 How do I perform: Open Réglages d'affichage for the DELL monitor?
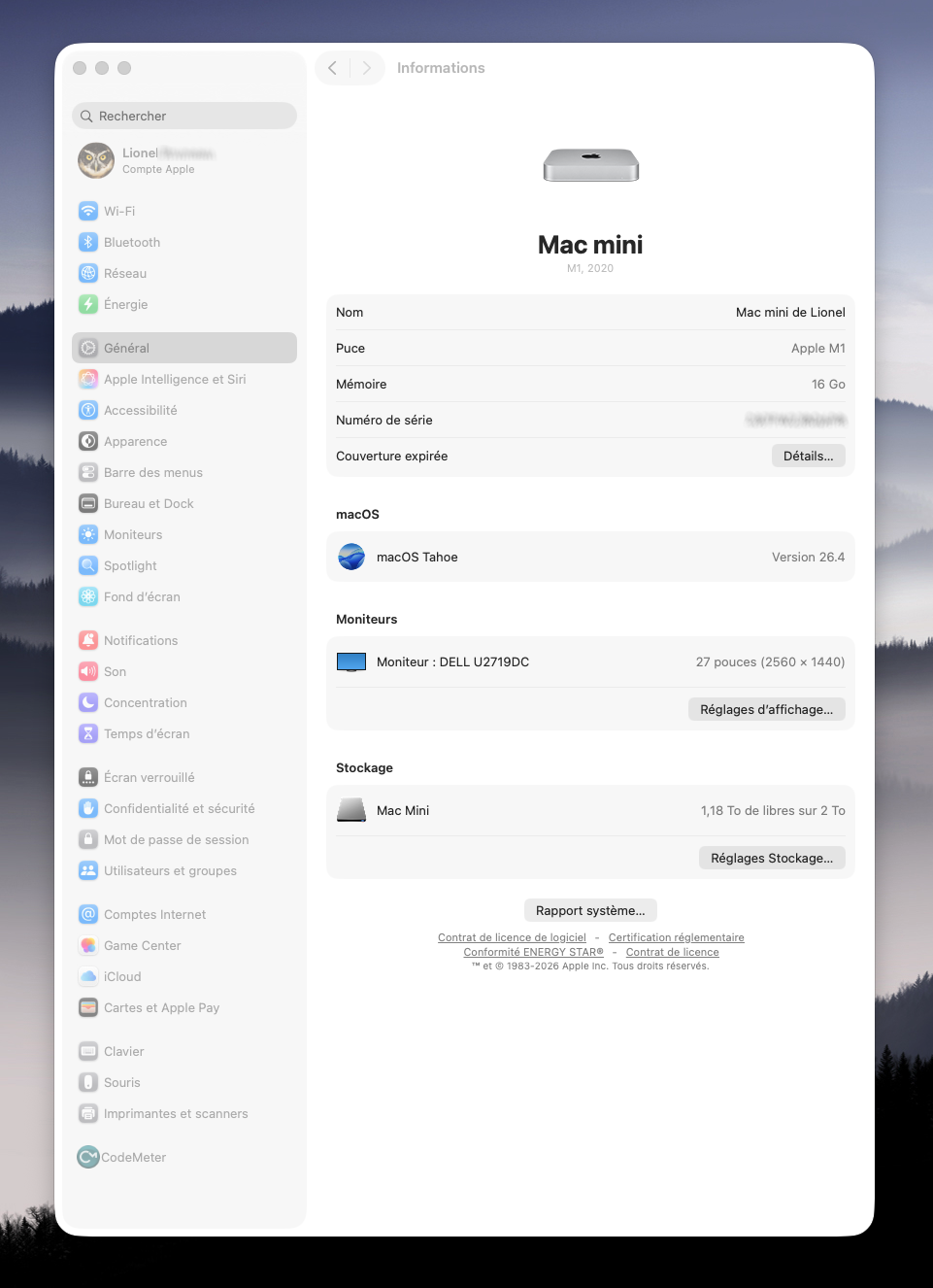pyautogui.click(x=766, y=709)
